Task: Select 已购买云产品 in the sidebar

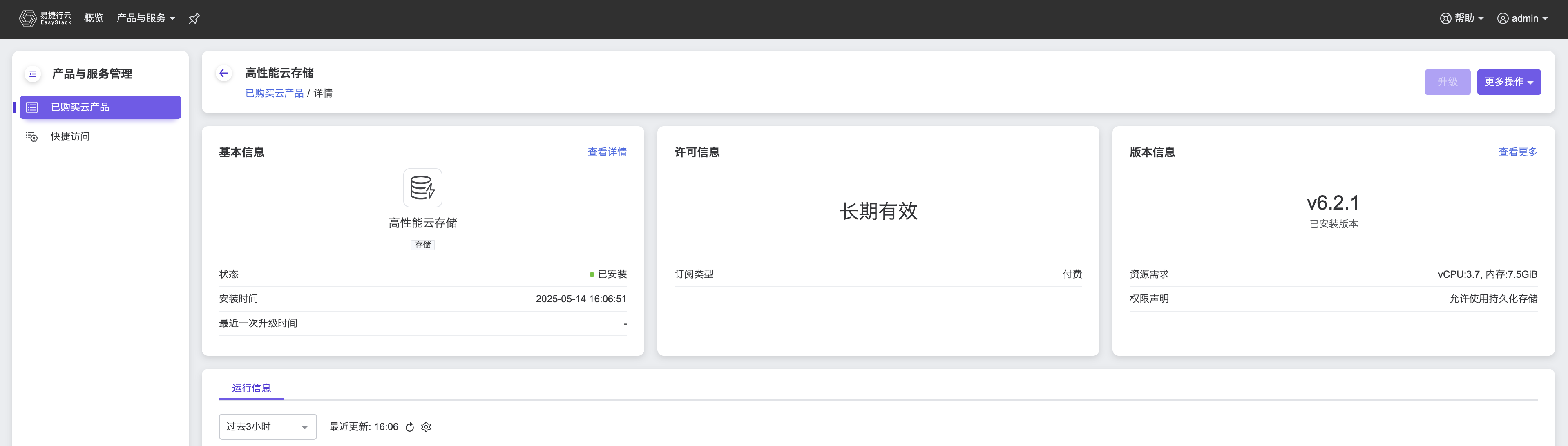Action: (101, 108)
